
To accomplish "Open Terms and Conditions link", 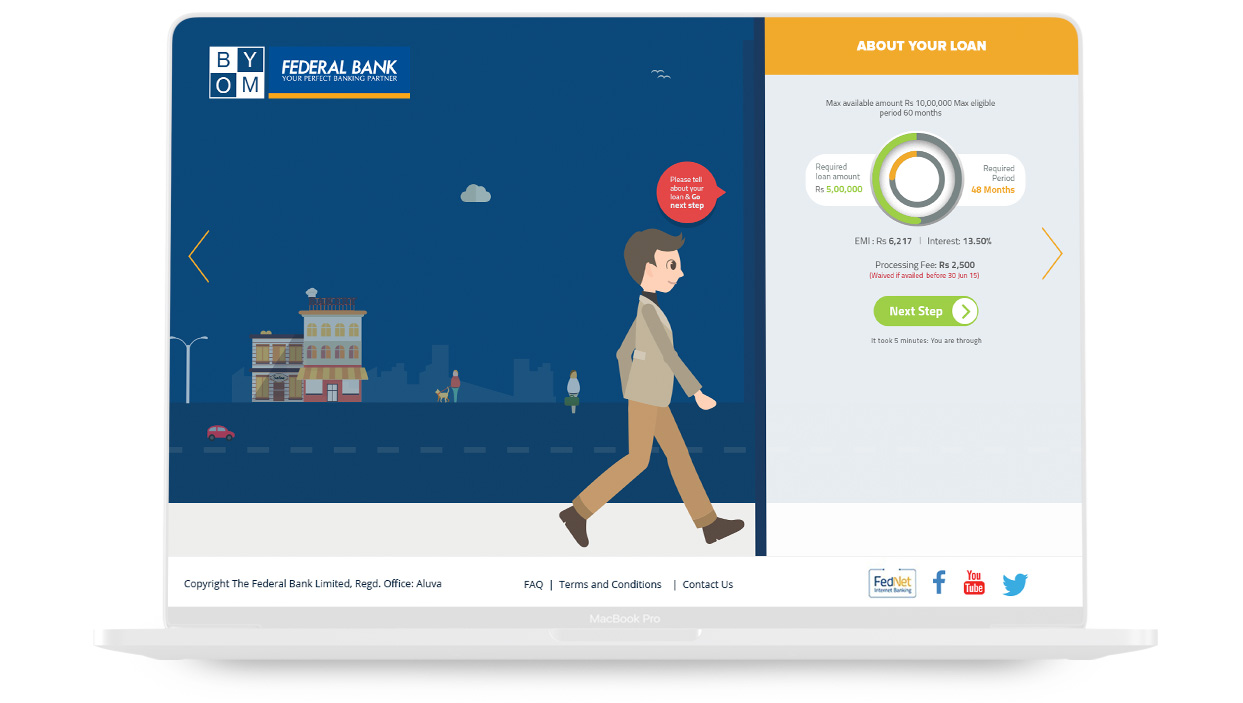I will coord(610,585).
